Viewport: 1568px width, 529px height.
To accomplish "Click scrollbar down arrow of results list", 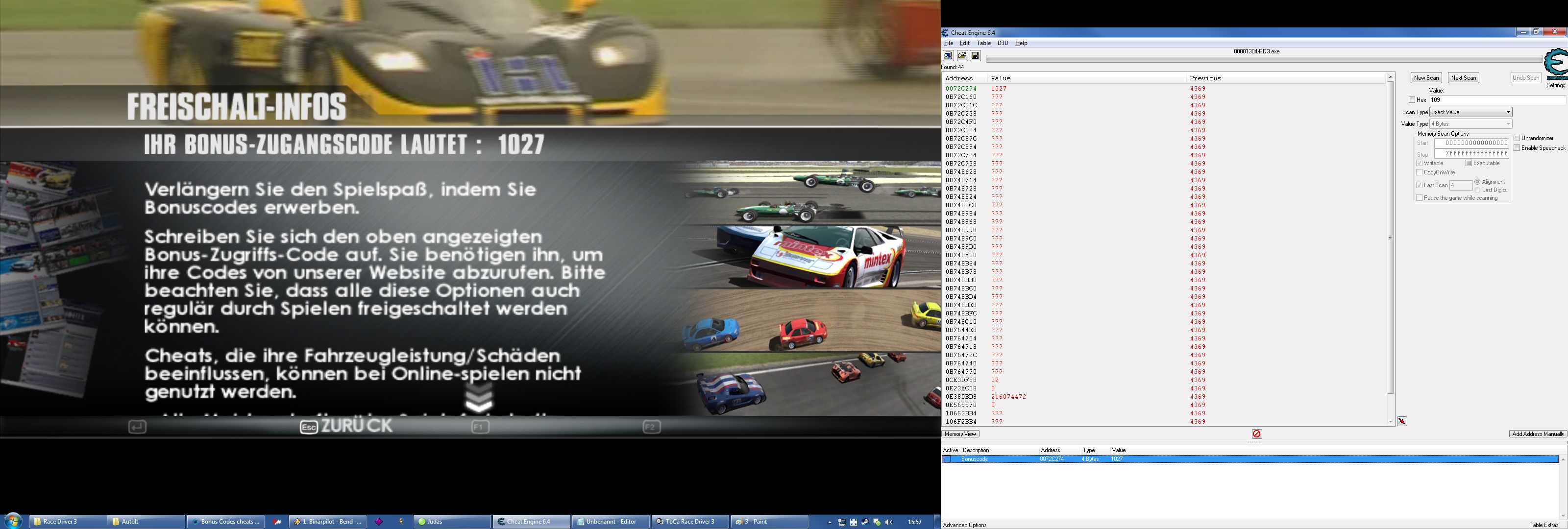I will [1390, 421].
